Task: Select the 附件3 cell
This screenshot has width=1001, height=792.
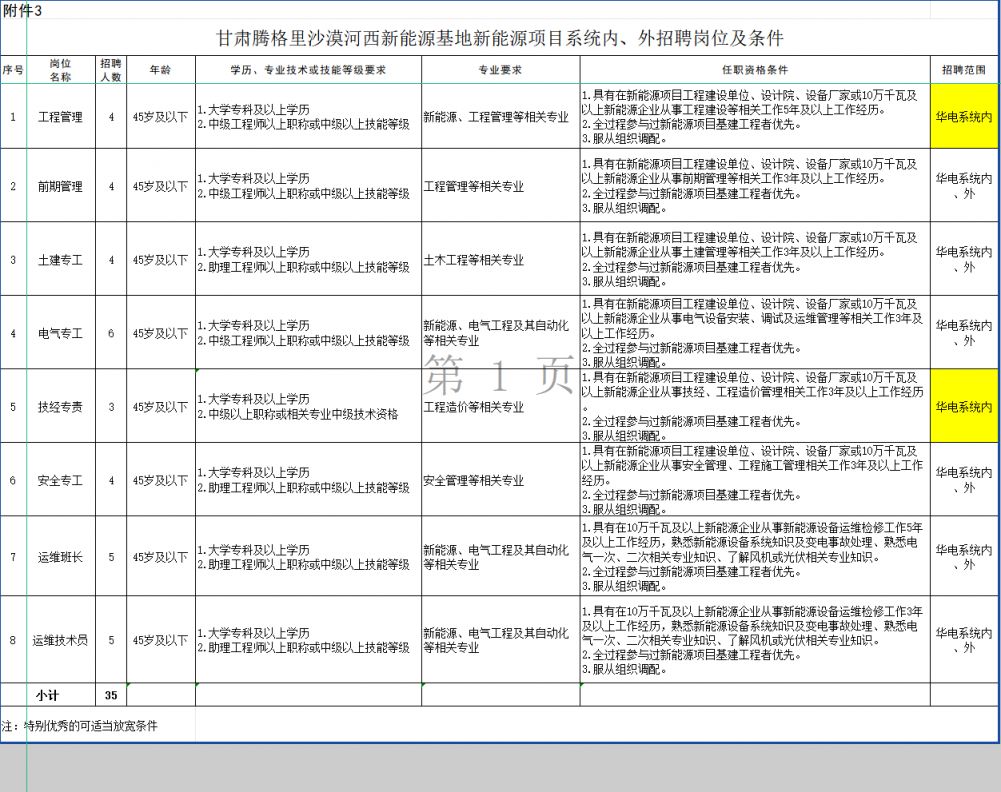Action: coord(22,10)
